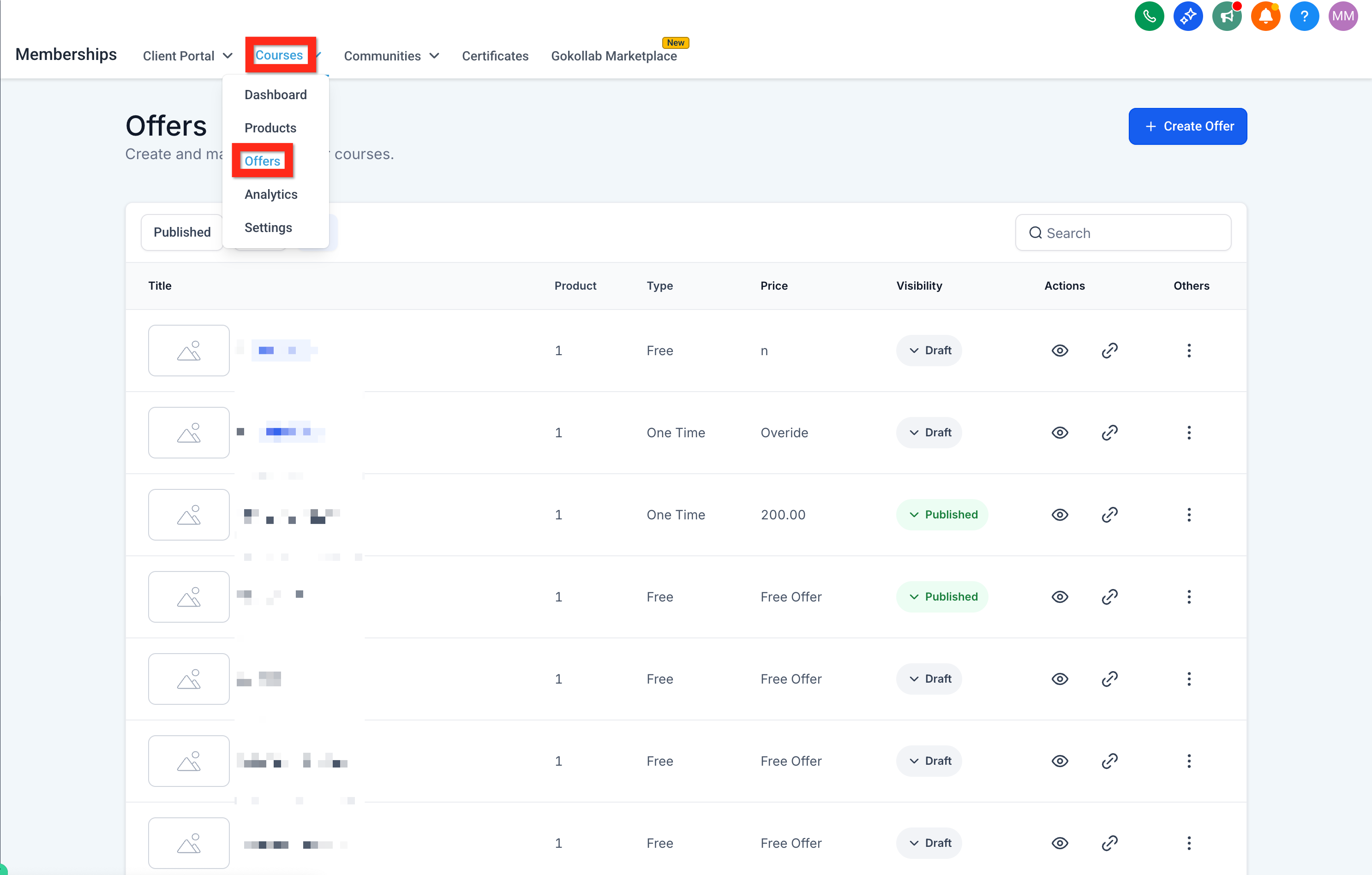The image size is (1372, 875).
Task: Open three-dot menu for Overide offer
Action: pyautogui.click(x=1188, y=432)
